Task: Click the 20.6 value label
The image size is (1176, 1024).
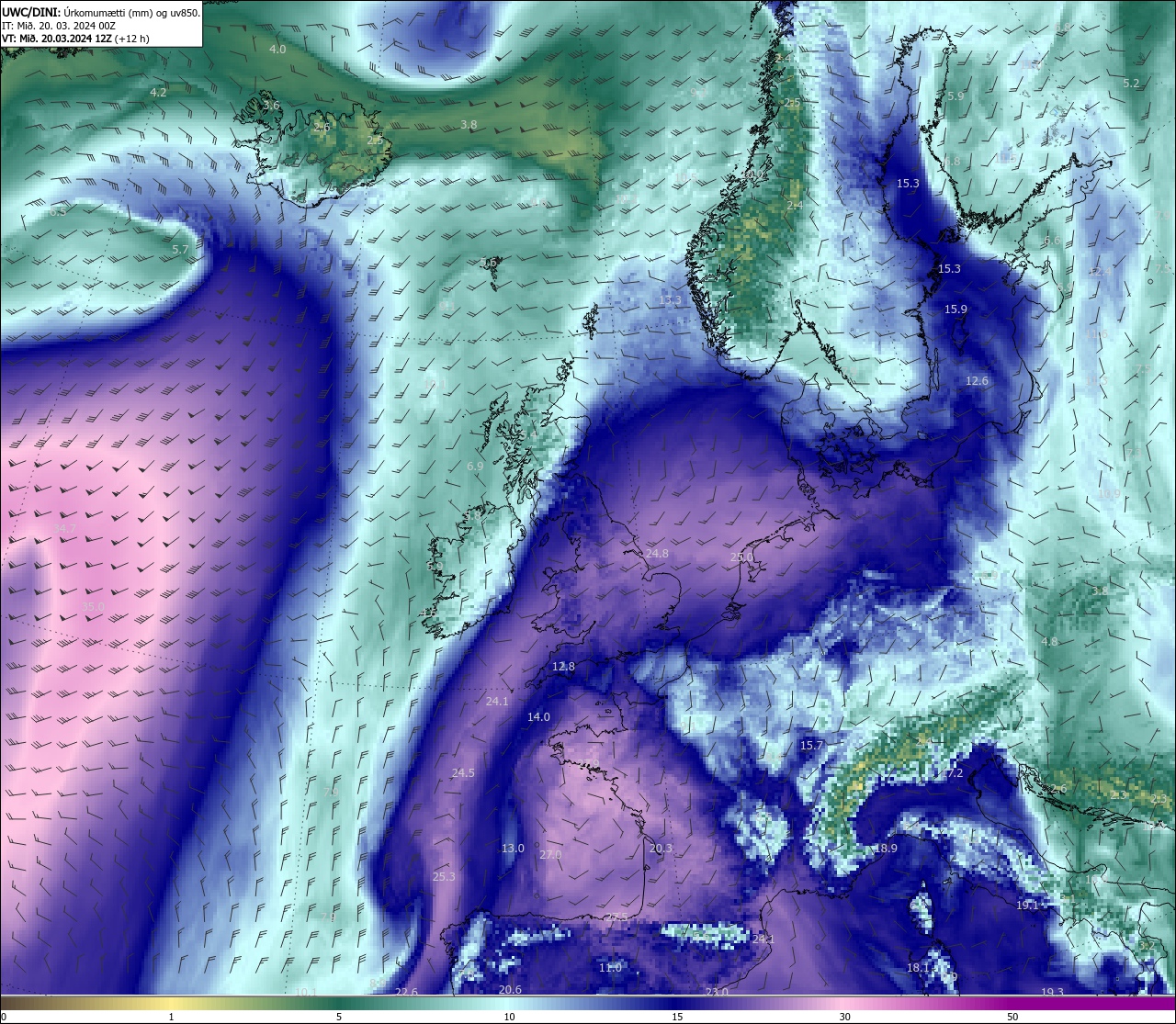Action: pos(510,990)
